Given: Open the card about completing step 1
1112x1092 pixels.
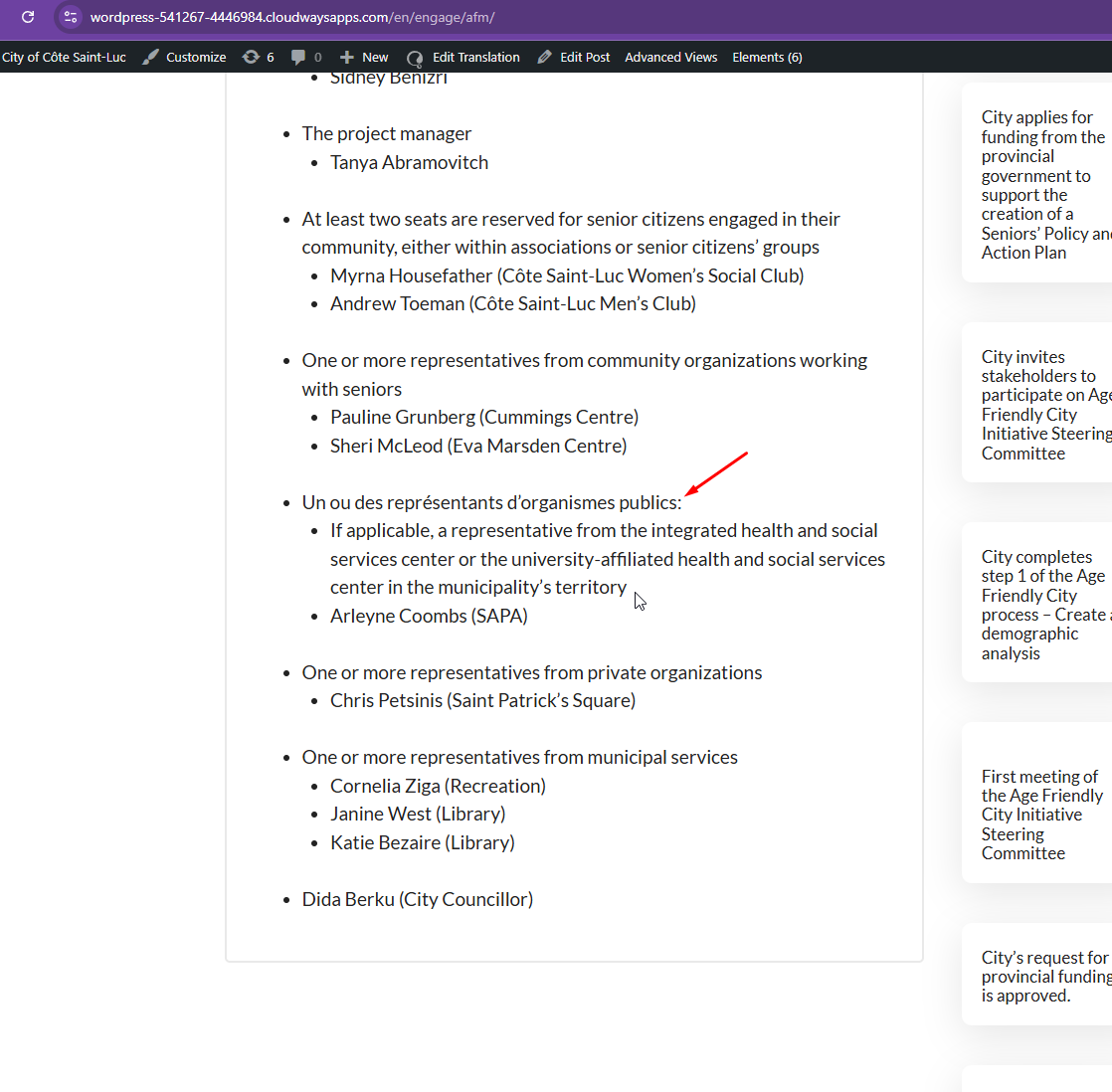Looking at the screenshot, I should click(x=1036, y=604).
